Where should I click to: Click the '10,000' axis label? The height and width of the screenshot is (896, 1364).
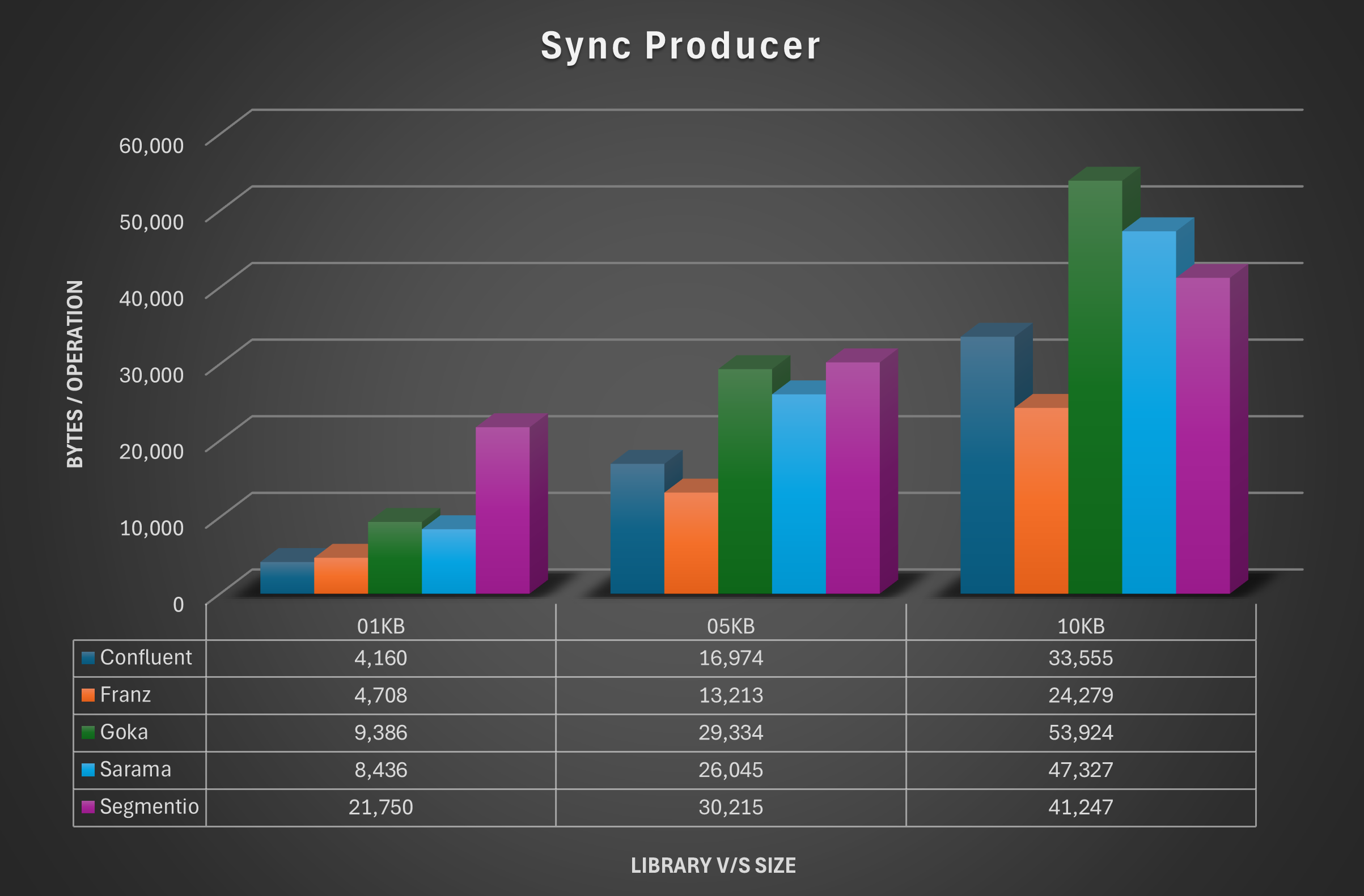pos(151,528)
